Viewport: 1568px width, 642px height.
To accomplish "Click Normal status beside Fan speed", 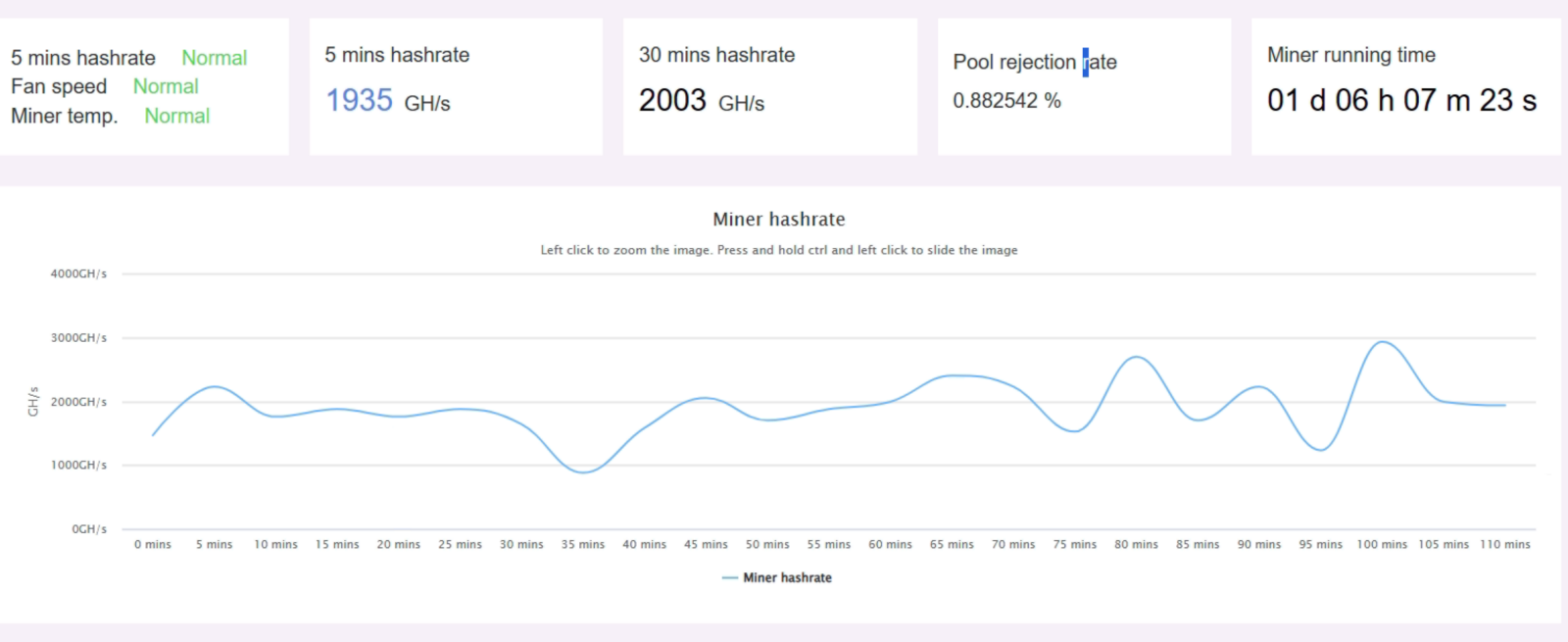I will [x=166, y=86].
